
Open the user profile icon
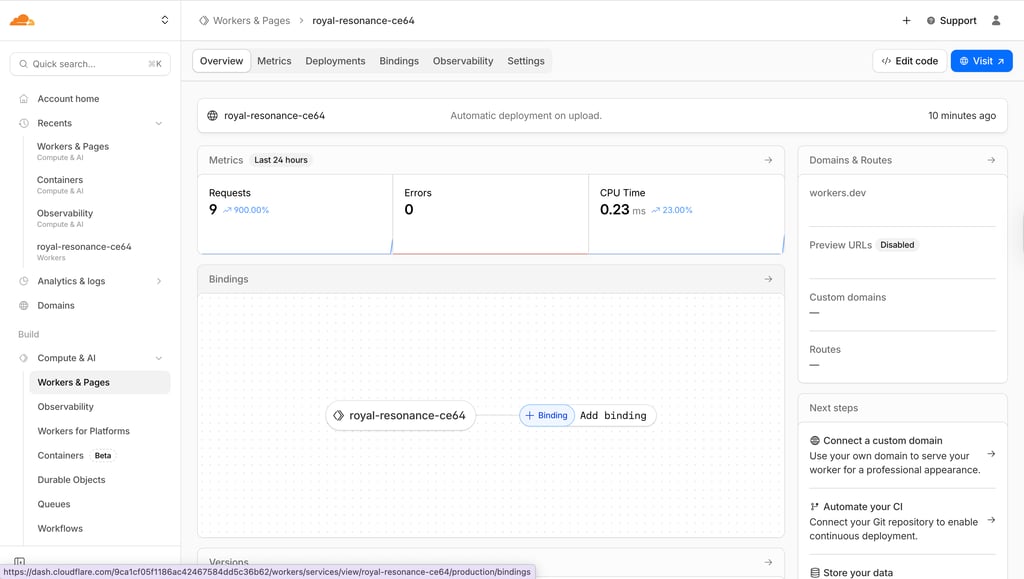coord(996,21)
